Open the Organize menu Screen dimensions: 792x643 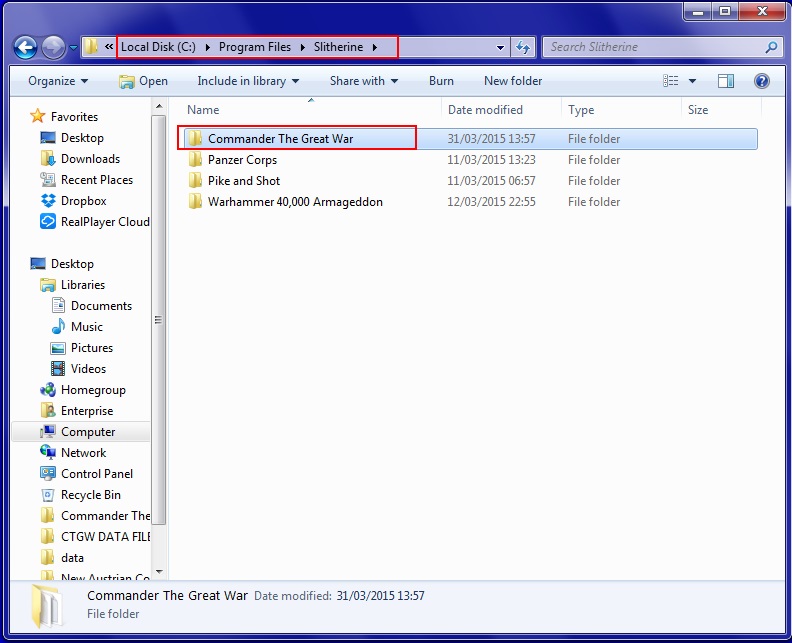pos(58,81)
